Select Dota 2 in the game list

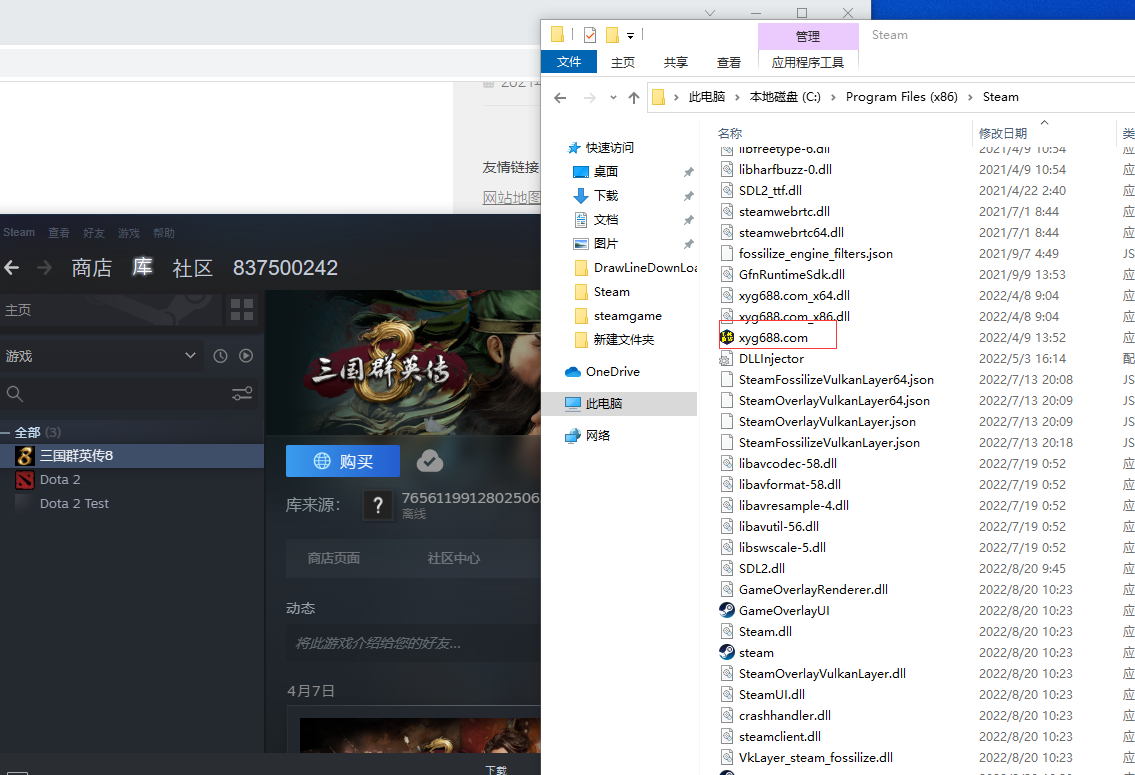click(60, 480)
